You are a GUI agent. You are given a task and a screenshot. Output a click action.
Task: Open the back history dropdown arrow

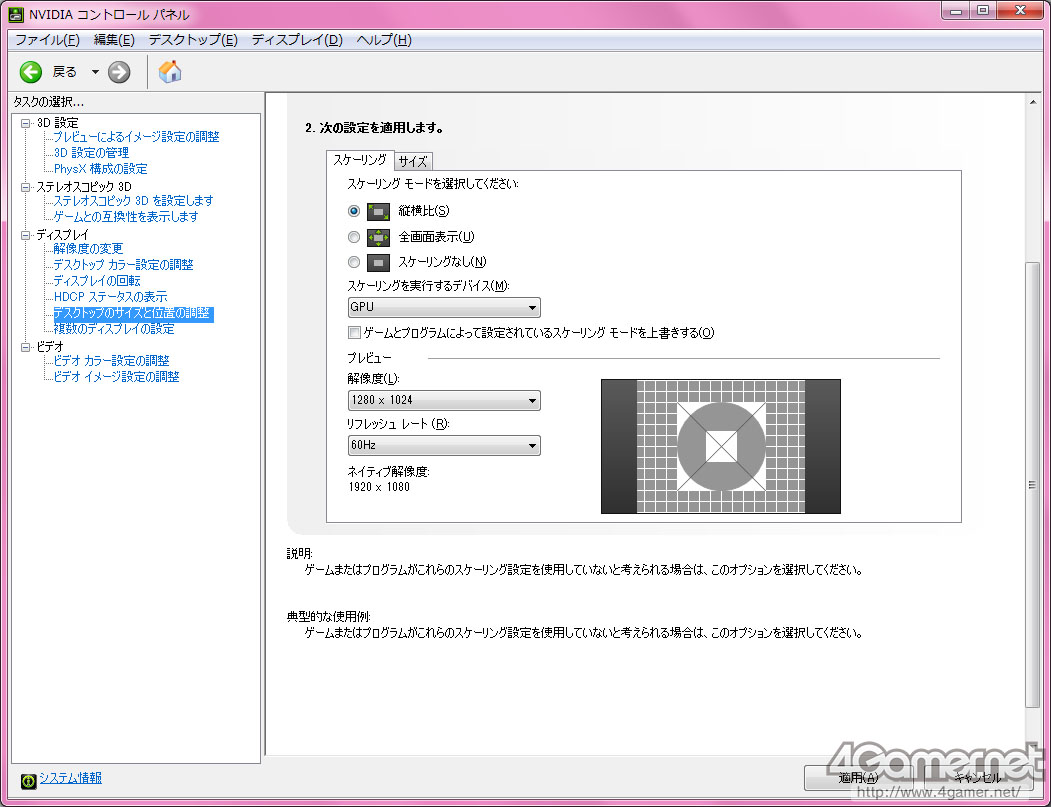tap(95, 72)
